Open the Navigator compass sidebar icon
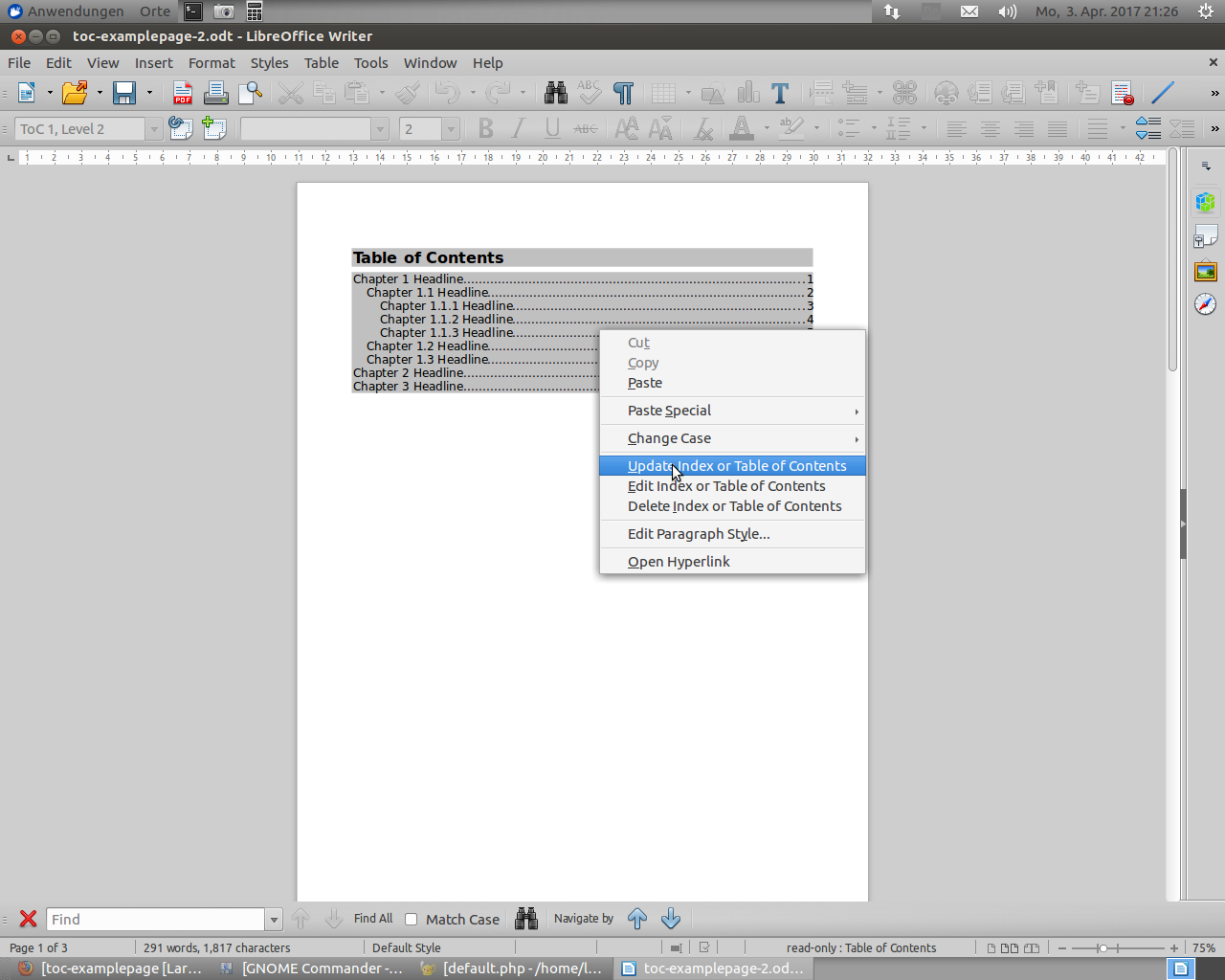Viewport: 1225px width, 980px height. 1205,304
